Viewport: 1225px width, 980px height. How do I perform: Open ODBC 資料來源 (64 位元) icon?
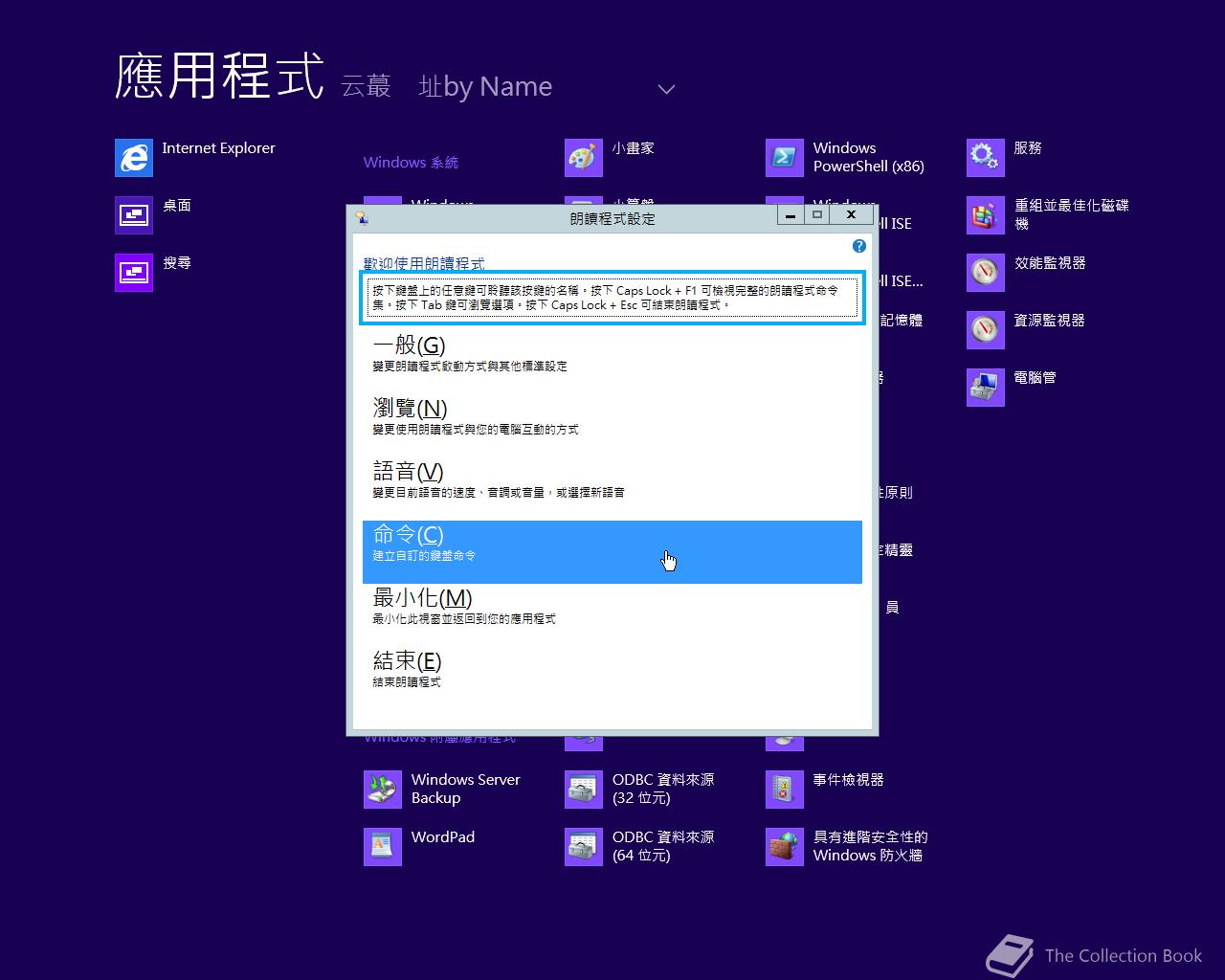tap(584, 847)
